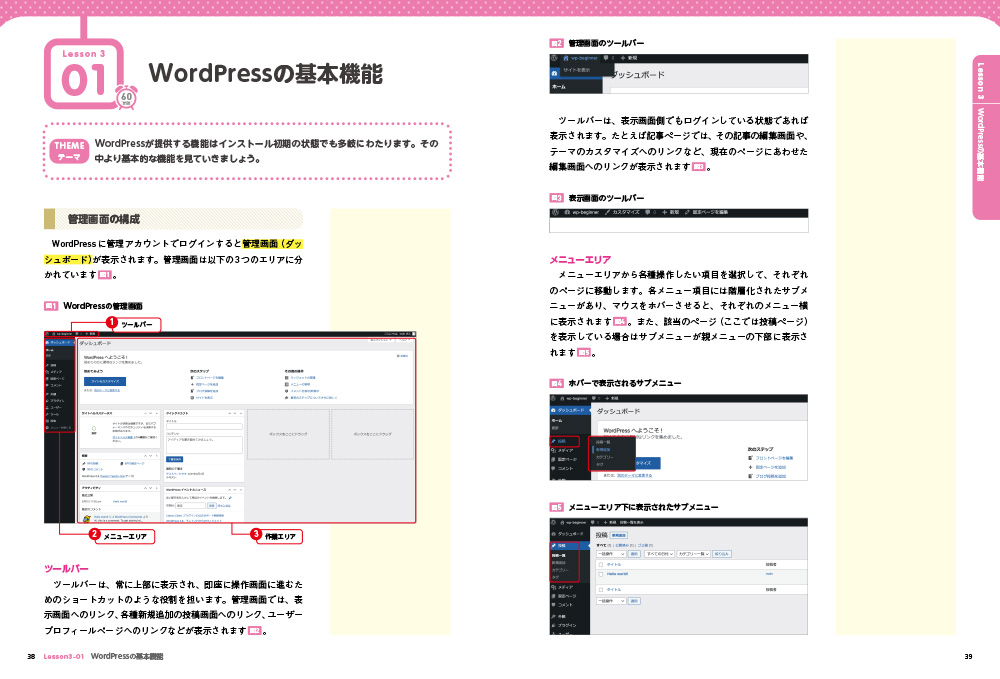Click 固定ページを追加 link in figure 4
The height and width of the screenshot is (679, 1000).
770,467
